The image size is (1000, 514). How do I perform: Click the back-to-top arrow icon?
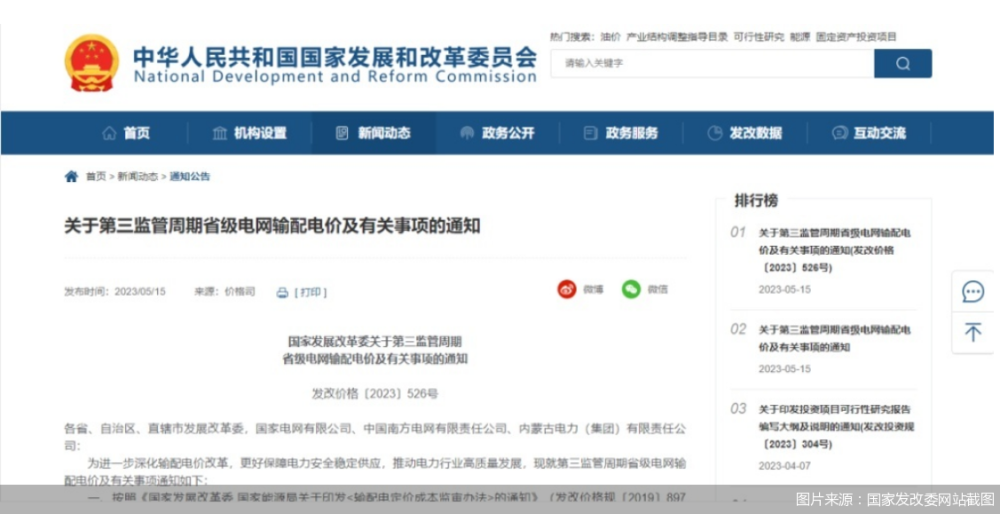973,332
